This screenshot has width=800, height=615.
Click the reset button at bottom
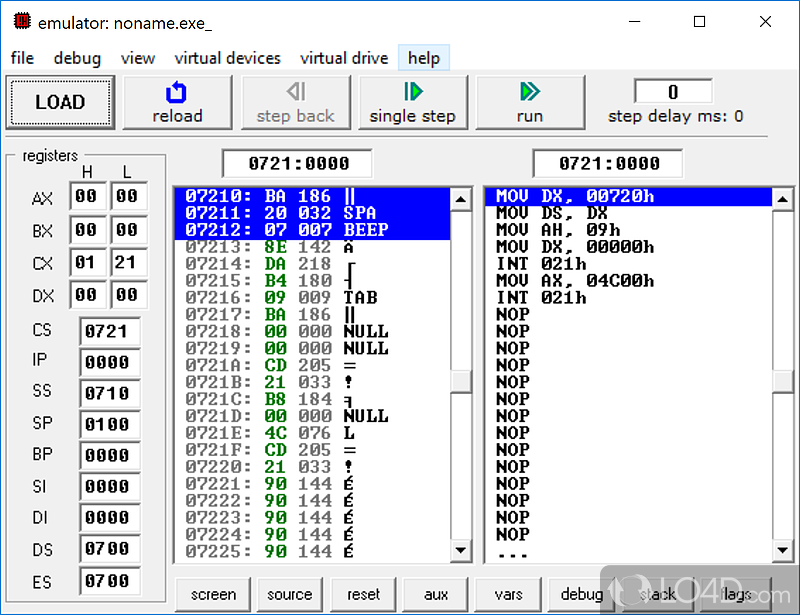pyautogui.click(x=363, y=594)
